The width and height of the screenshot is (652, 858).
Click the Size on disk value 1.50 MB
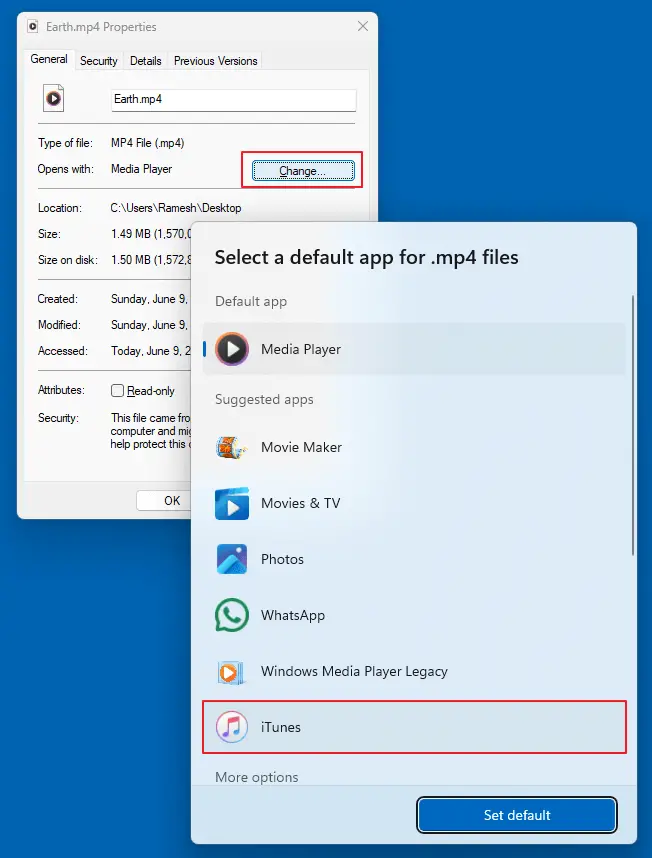coord(150,260)
